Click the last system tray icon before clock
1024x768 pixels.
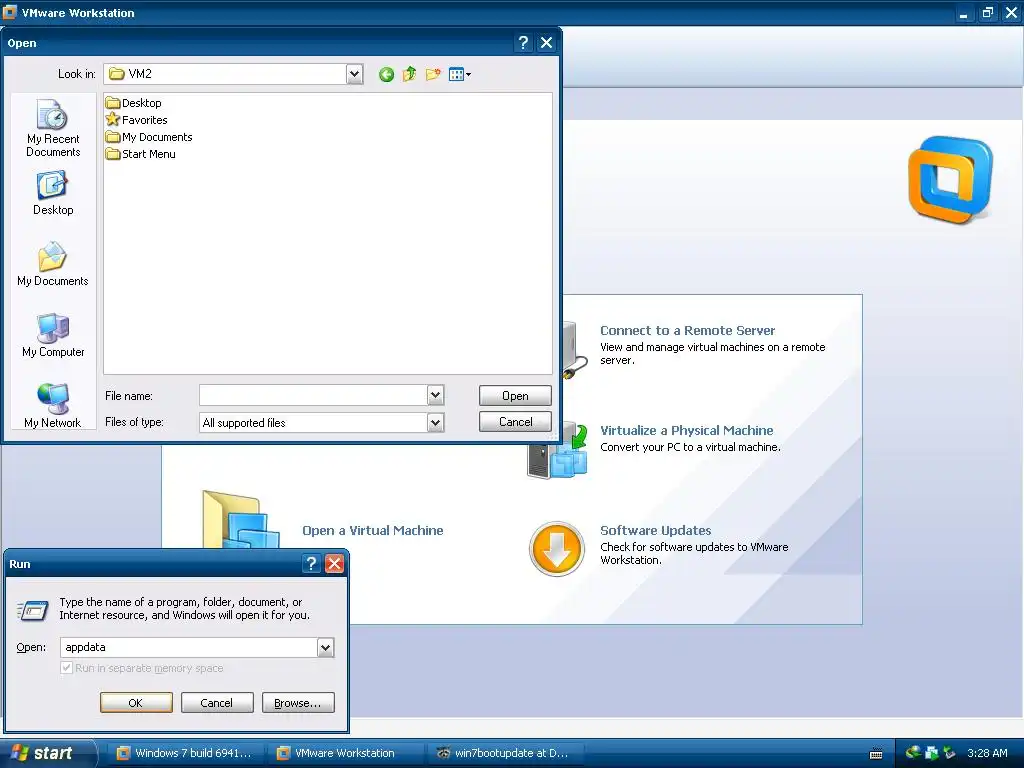[x=950, y=753]
